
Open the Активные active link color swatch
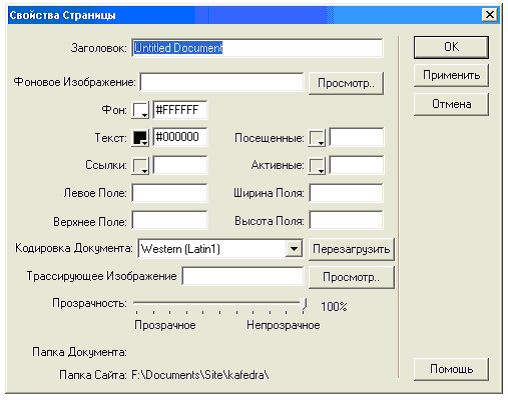(x=317, y=165)
